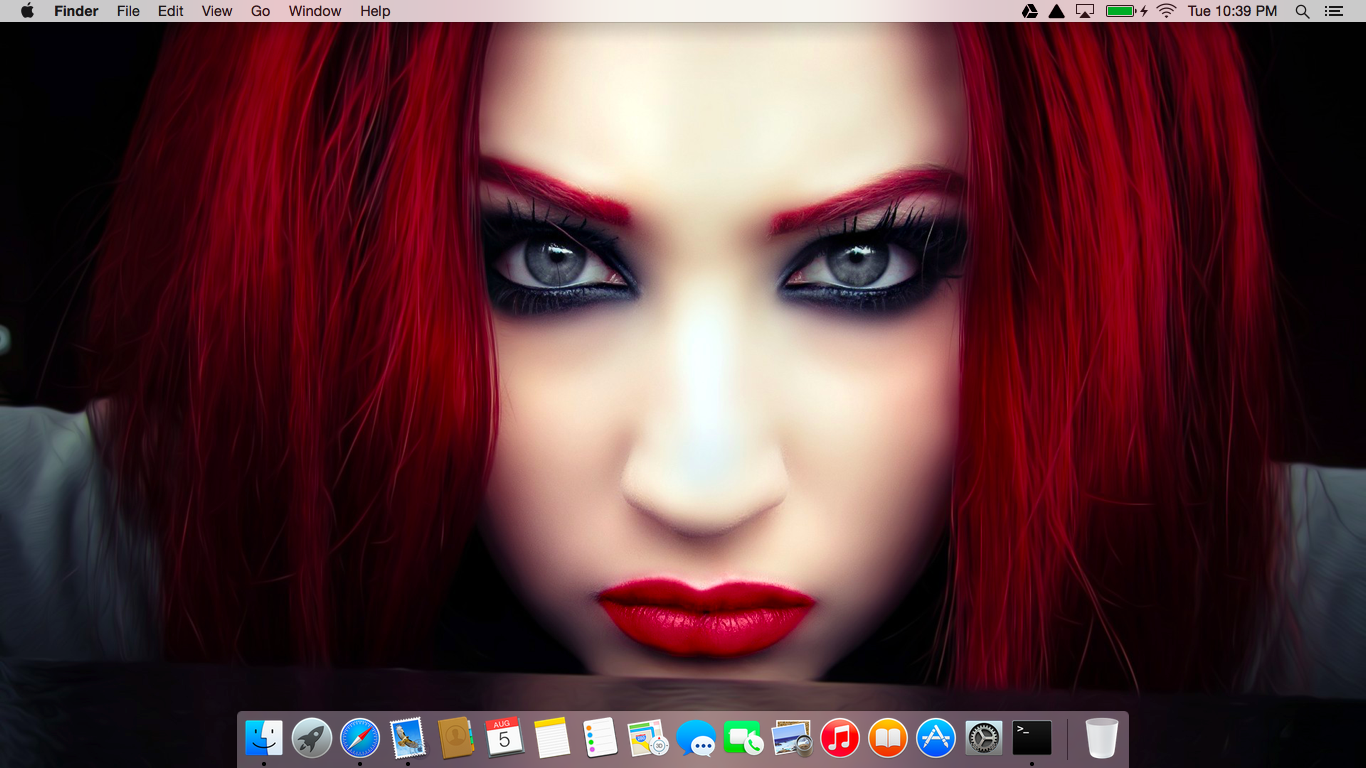Open iBooks orange book icon
The image size is (1366, 768).
tap(888, 739)
